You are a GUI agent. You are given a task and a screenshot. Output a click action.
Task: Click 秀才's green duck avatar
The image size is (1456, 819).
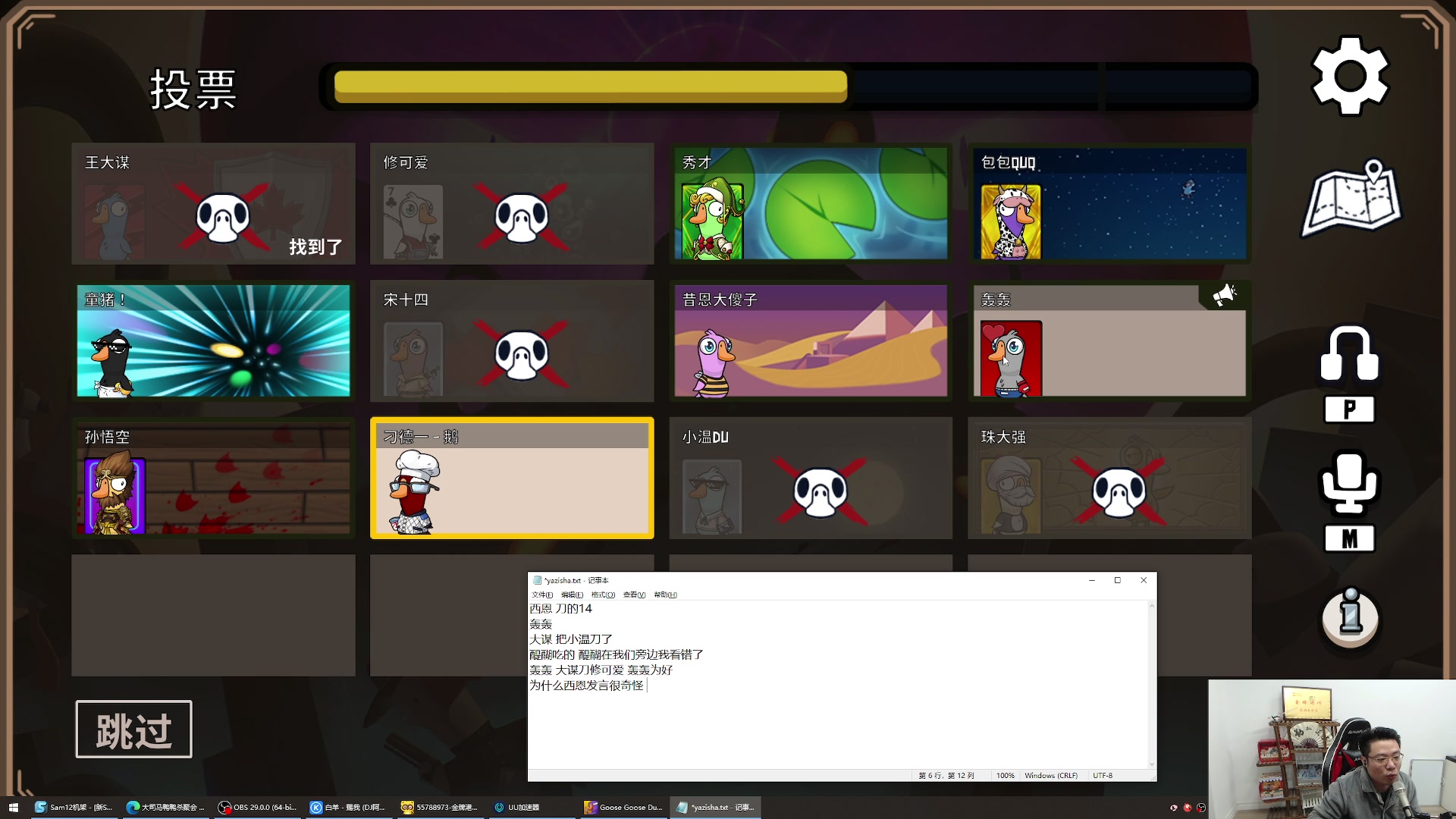[x=712, y=220]
